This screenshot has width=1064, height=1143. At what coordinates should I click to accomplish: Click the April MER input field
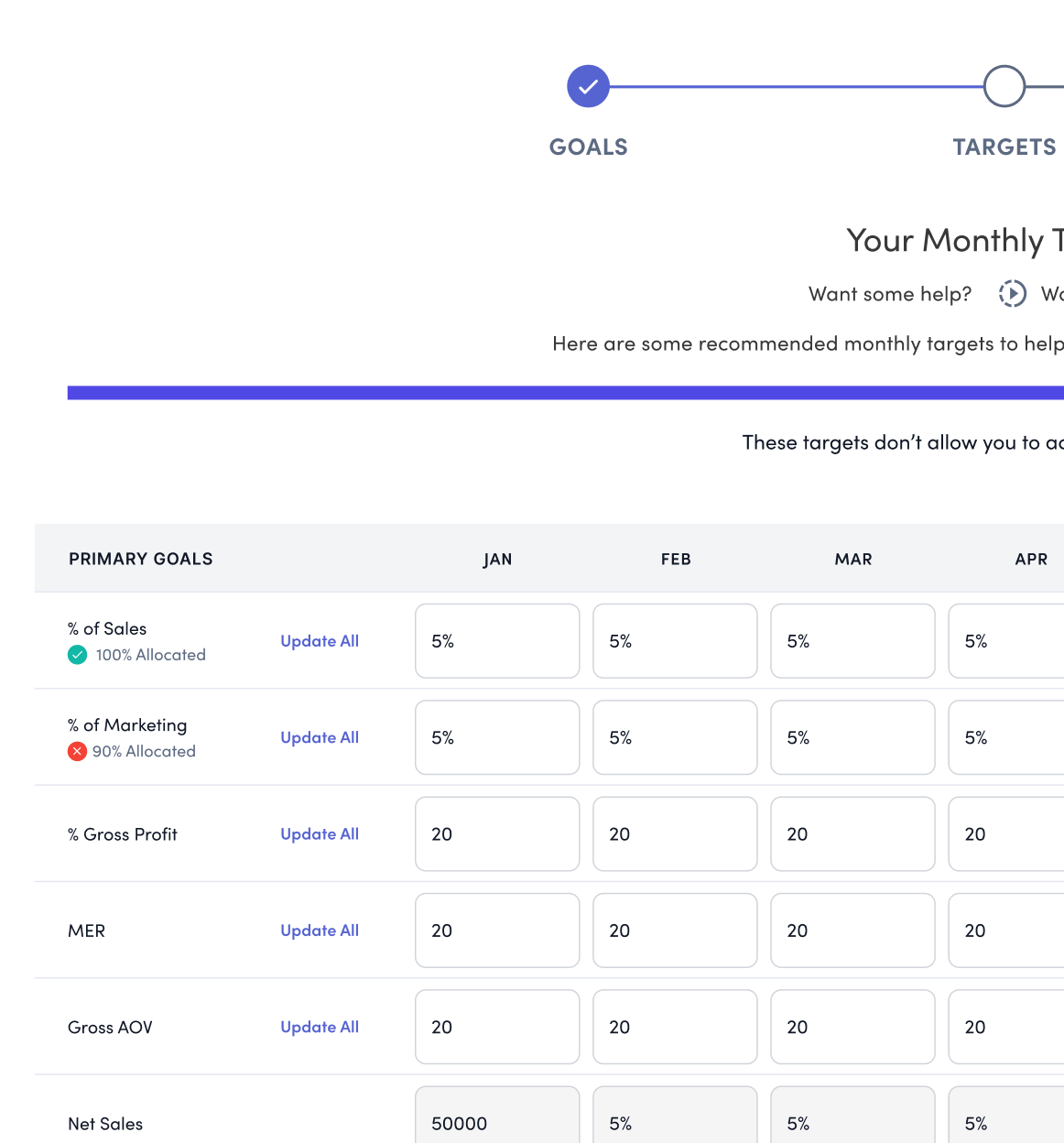coord(1005,931)
